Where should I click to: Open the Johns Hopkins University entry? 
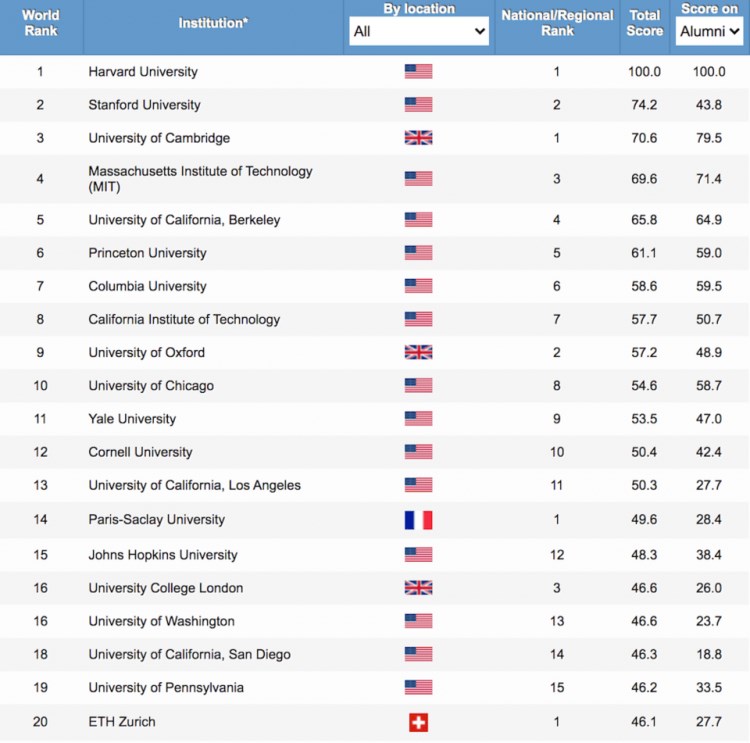click(x=163, y=555)
